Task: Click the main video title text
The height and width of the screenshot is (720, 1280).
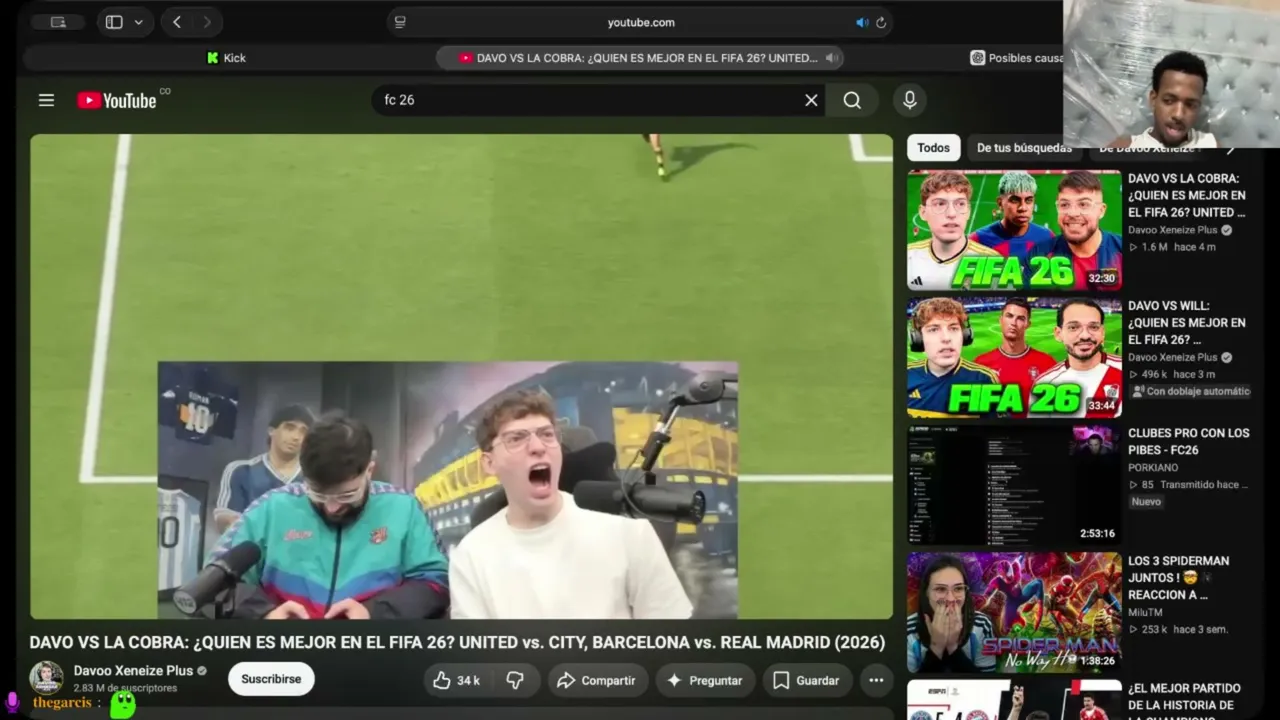Action: (x=457, y=642)
